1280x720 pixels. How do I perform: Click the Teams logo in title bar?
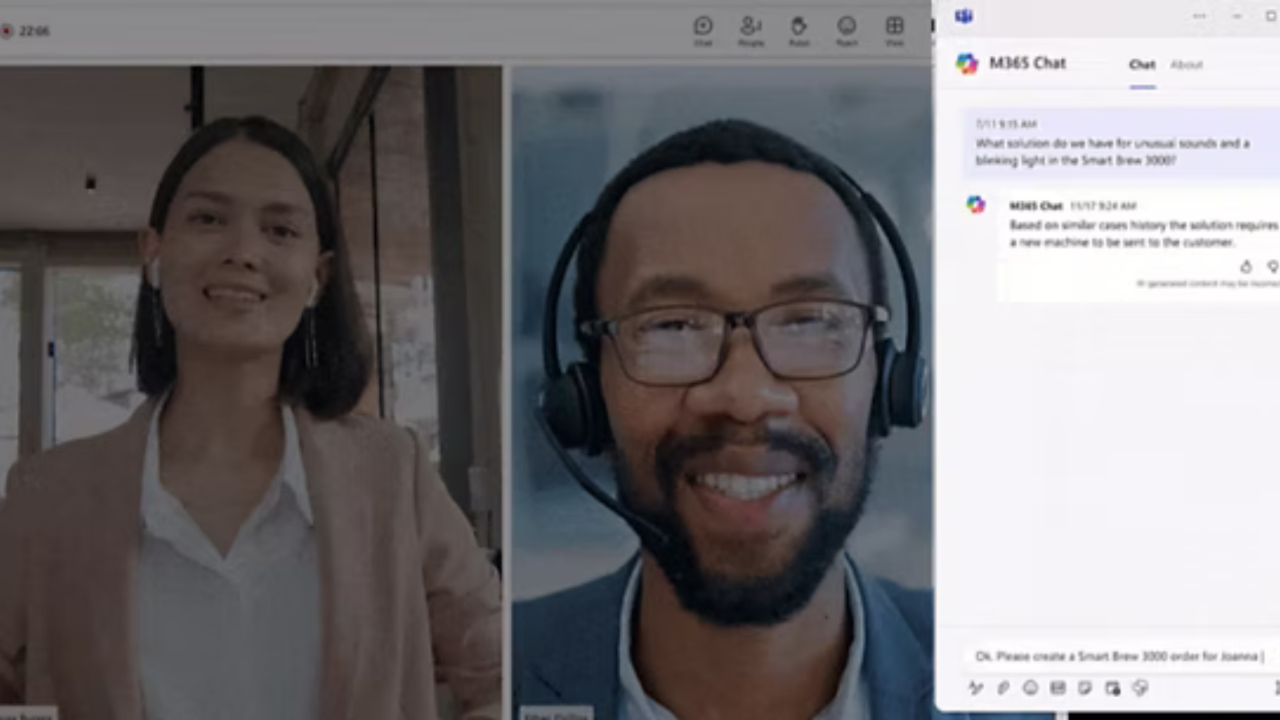coord(964,16)
